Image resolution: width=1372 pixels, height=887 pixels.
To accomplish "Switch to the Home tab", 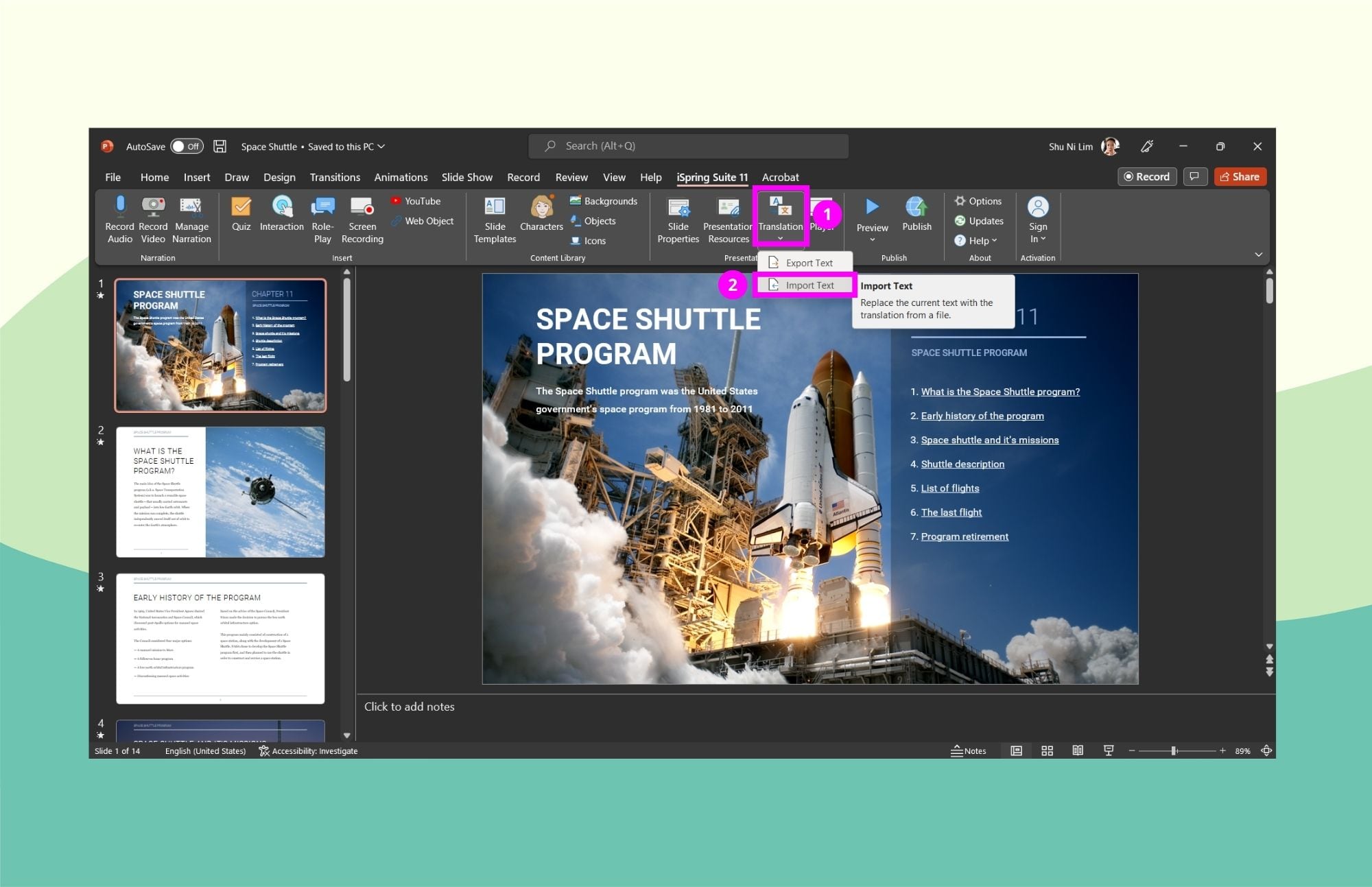I will (154, 177).
